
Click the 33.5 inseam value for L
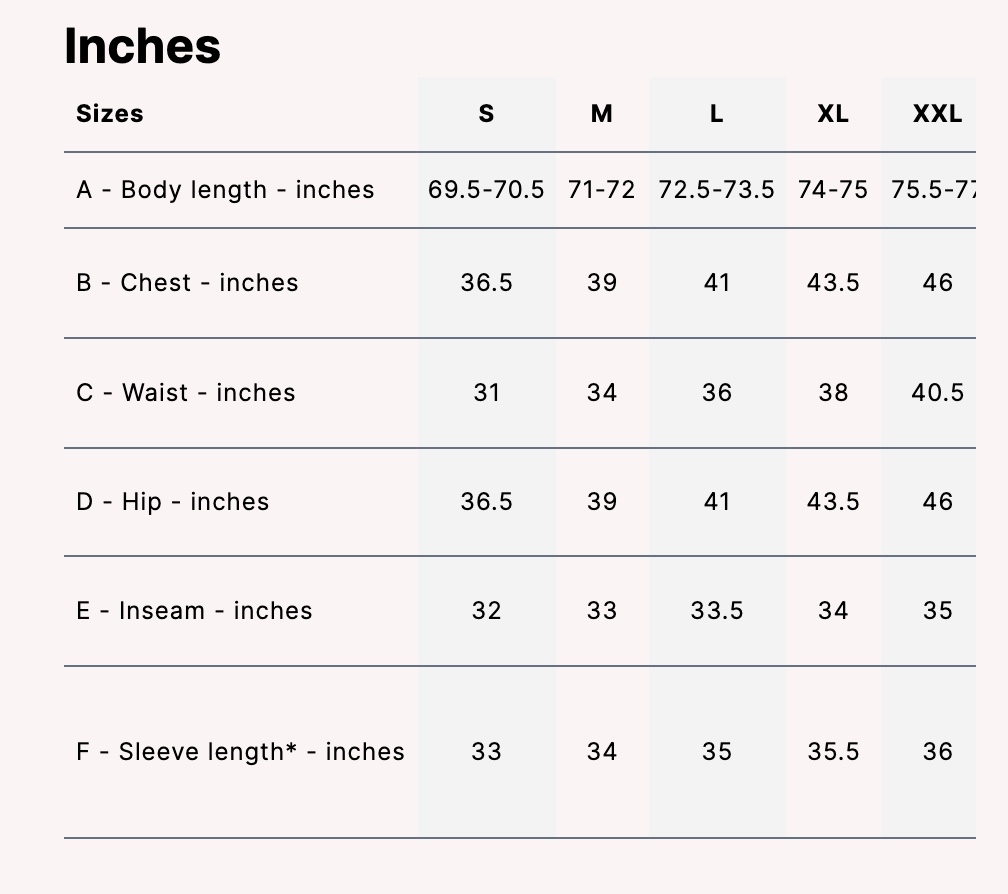716,611
